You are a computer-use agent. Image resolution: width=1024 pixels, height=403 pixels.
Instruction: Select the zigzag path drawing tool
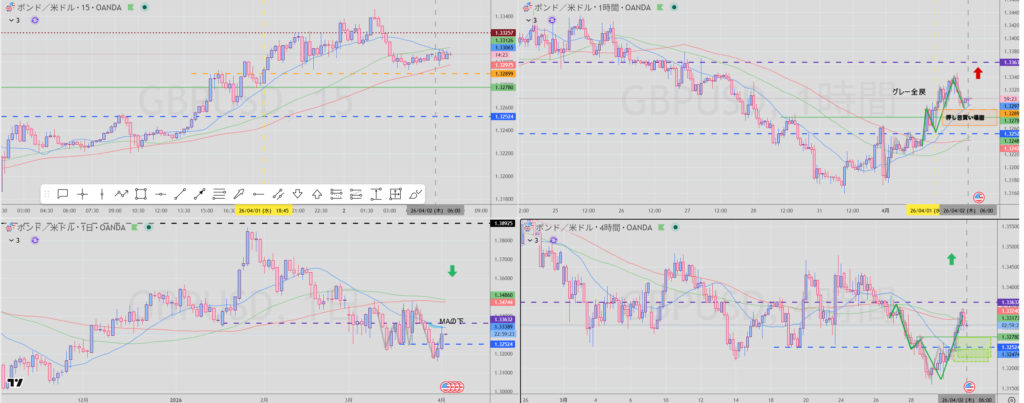(x=121, y=193)
